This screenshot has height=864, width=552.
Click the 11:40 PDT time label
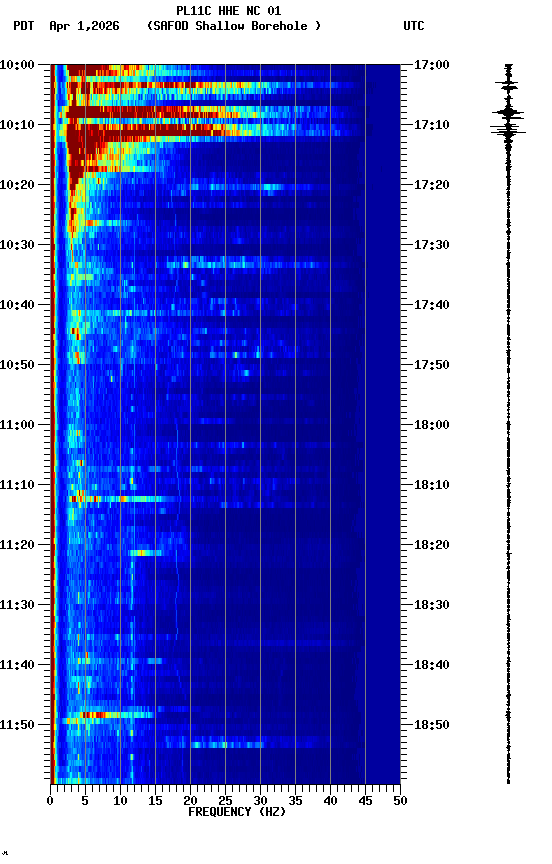coord(17,665)
